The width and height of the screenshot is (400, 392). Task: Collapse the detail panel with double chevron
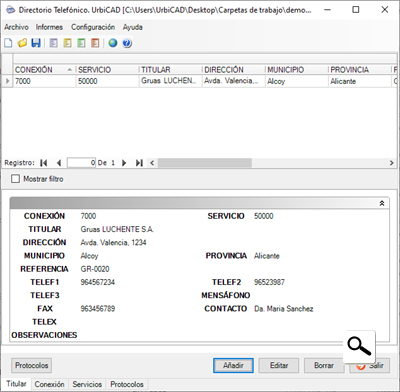pos(382,203)
